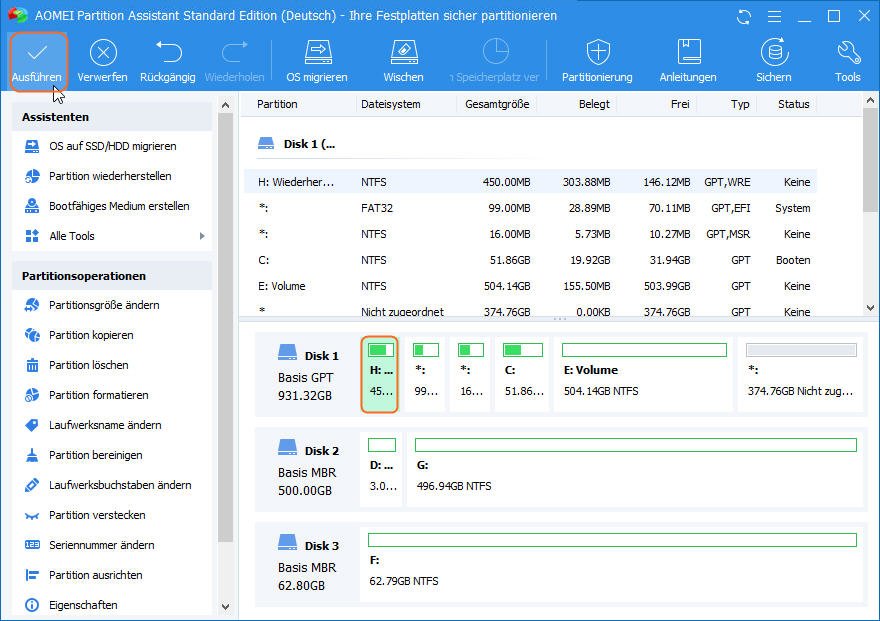Select 374.76GB unallocated block

(x=801, y=374)
